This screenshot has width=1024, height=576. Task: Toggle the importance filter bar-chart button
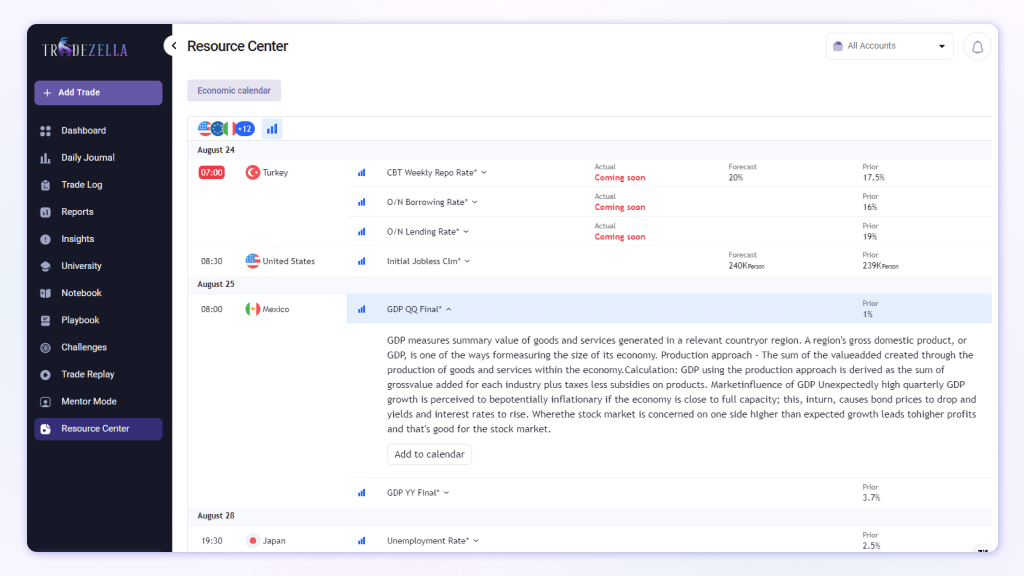pyautogui.click(x=272, y=129)
